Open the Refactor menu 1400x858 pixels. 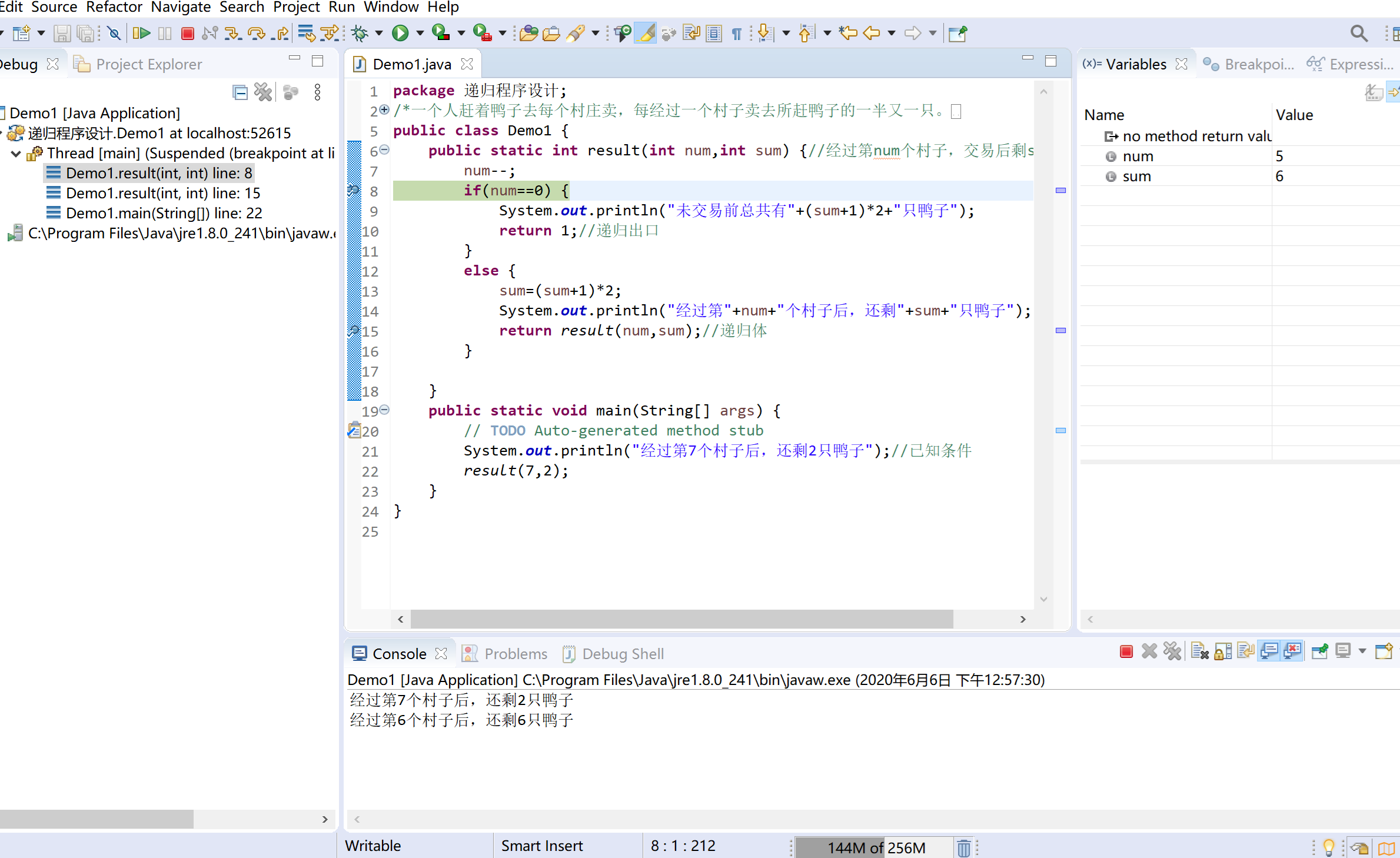(x=114, y=7)
